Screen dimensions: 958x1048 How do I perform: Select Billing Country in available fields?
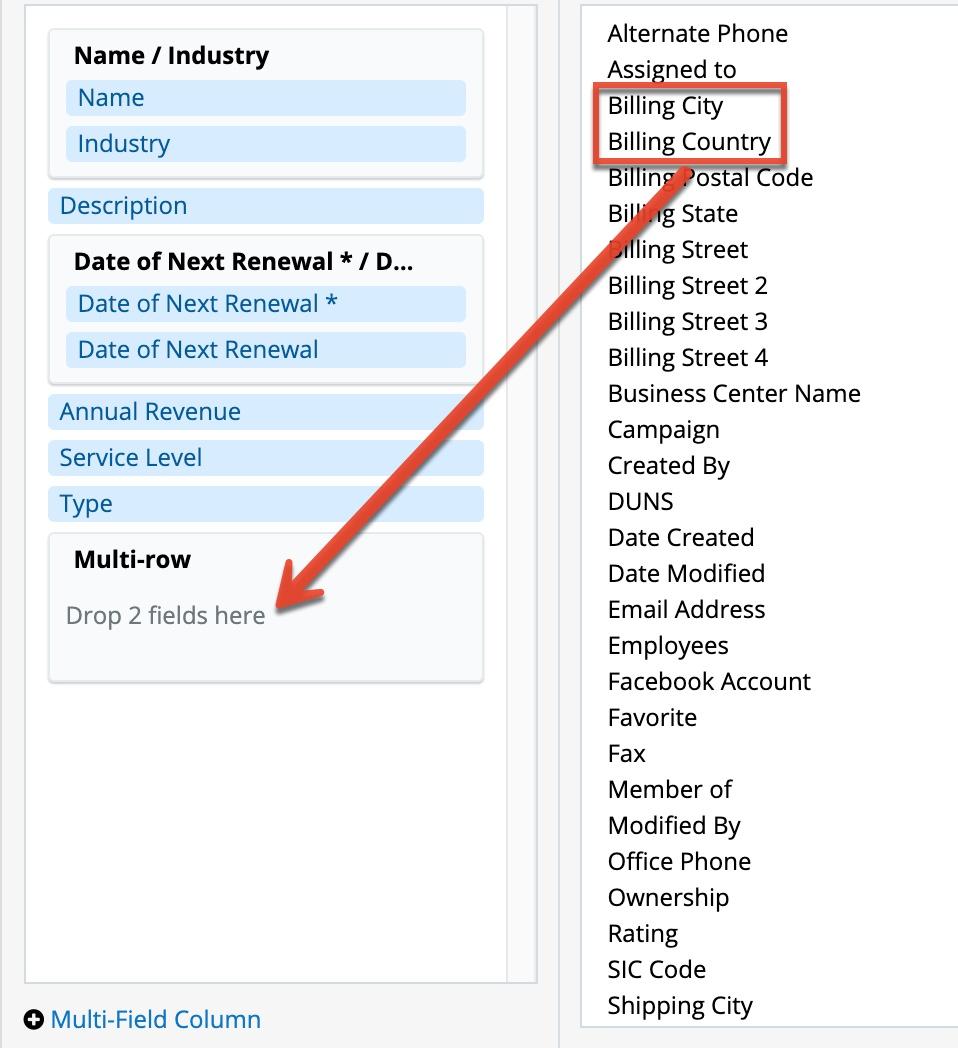click(689, 142)
